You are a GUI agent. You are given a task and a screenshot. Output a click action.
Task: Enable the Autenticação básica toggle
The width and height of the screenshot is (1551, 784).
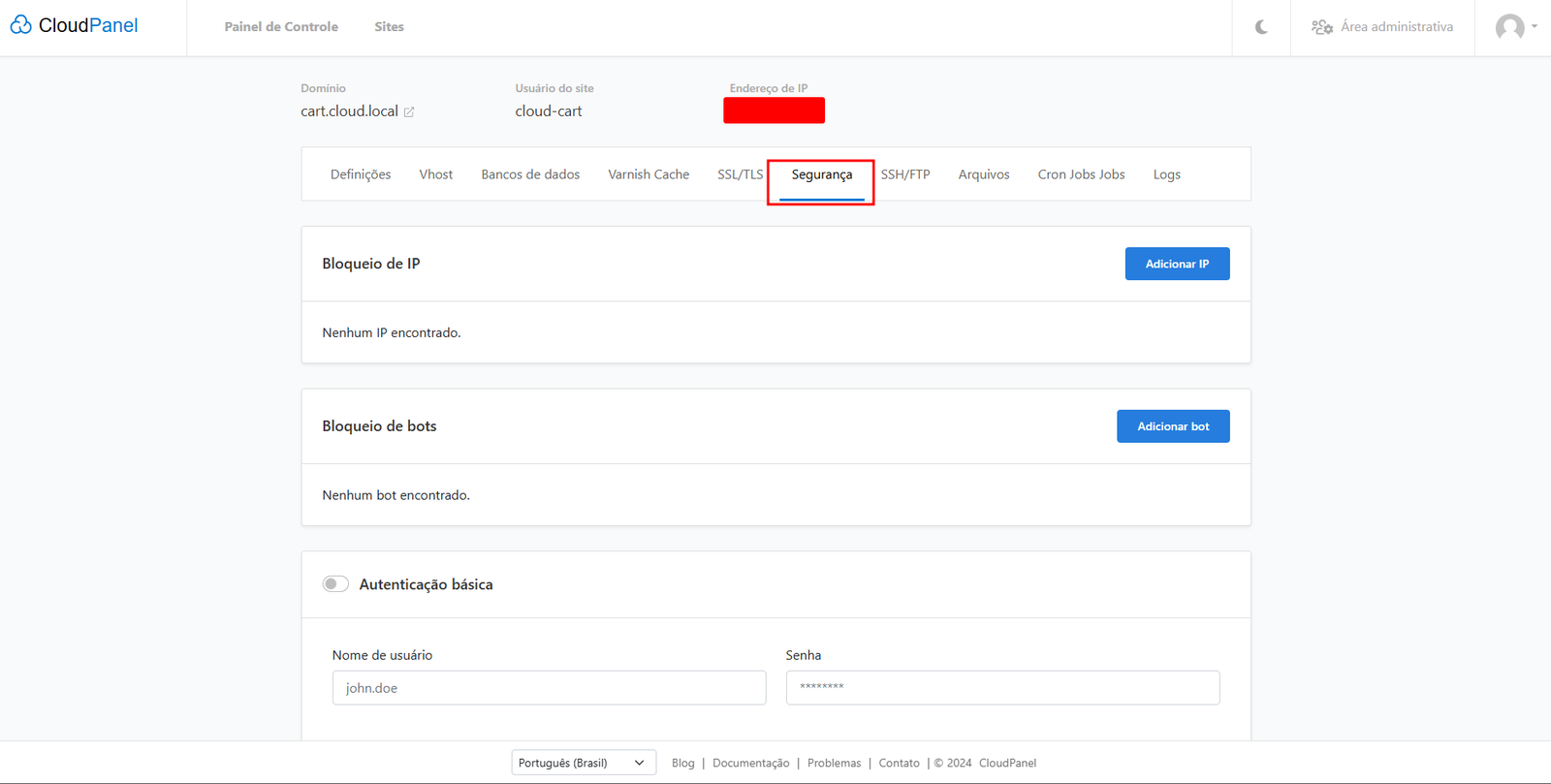(x=335, y=584)
